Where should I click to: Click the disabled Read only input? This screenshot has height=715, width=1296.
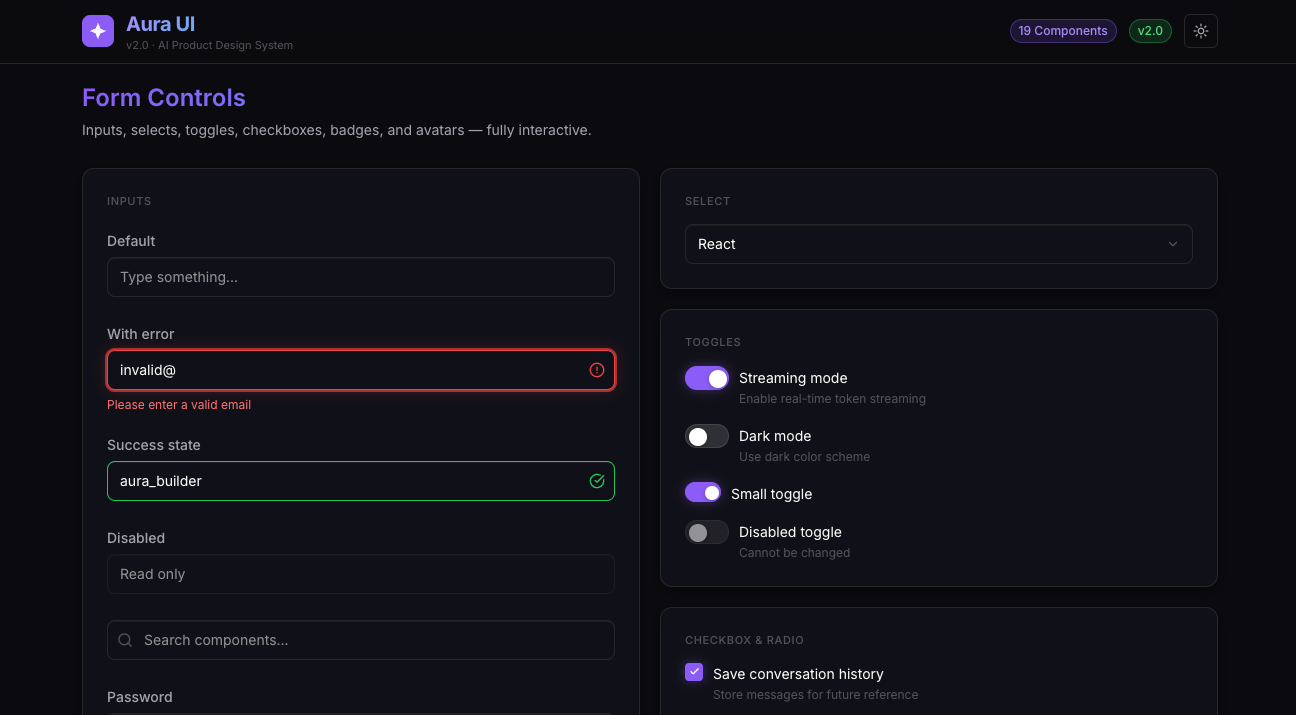(x=360, y=574)
